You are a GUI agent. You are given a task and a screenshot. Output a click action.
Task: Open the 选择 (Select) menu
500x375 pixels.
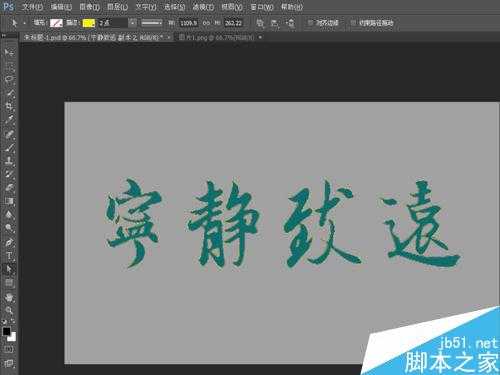point(174,7)
